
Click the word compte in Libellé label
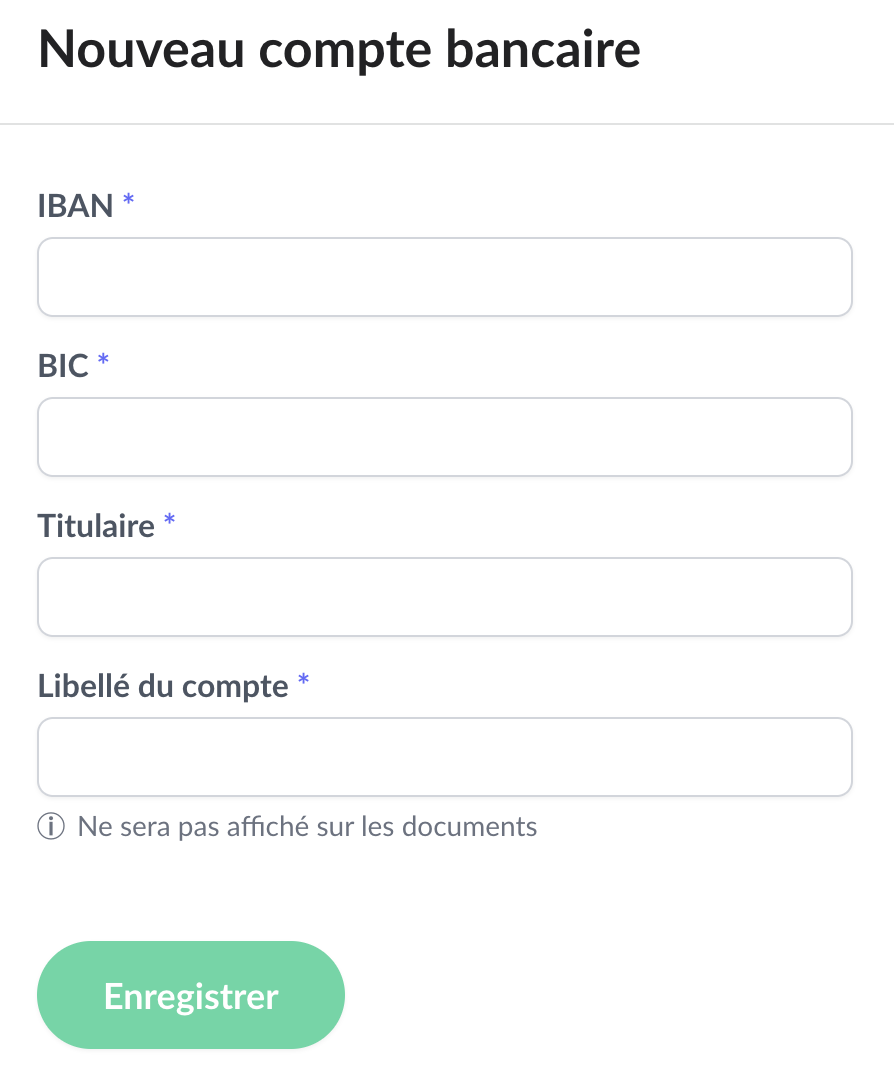click(242, 688)
